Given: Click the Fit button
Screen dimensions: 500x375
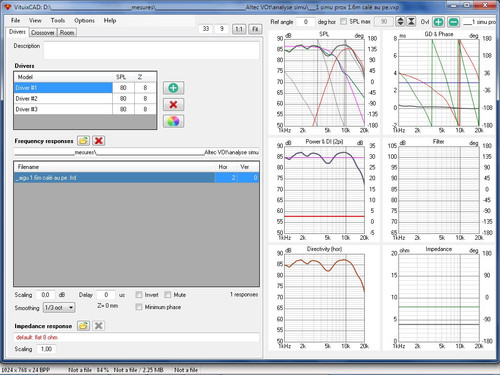Looking at the screenshot, I should pos(255,29).
